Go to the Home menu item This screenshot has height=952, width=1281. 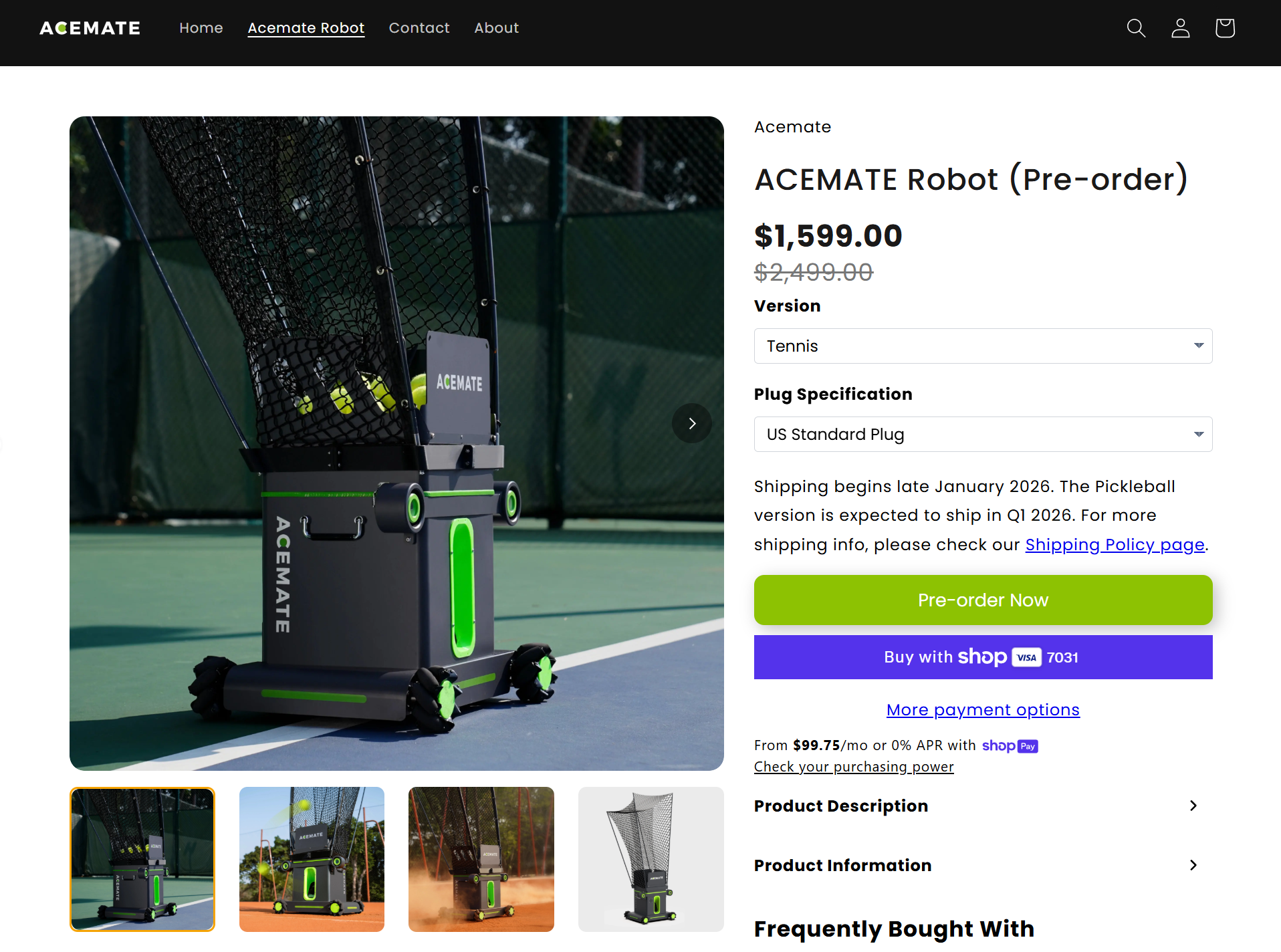[201, 28]
